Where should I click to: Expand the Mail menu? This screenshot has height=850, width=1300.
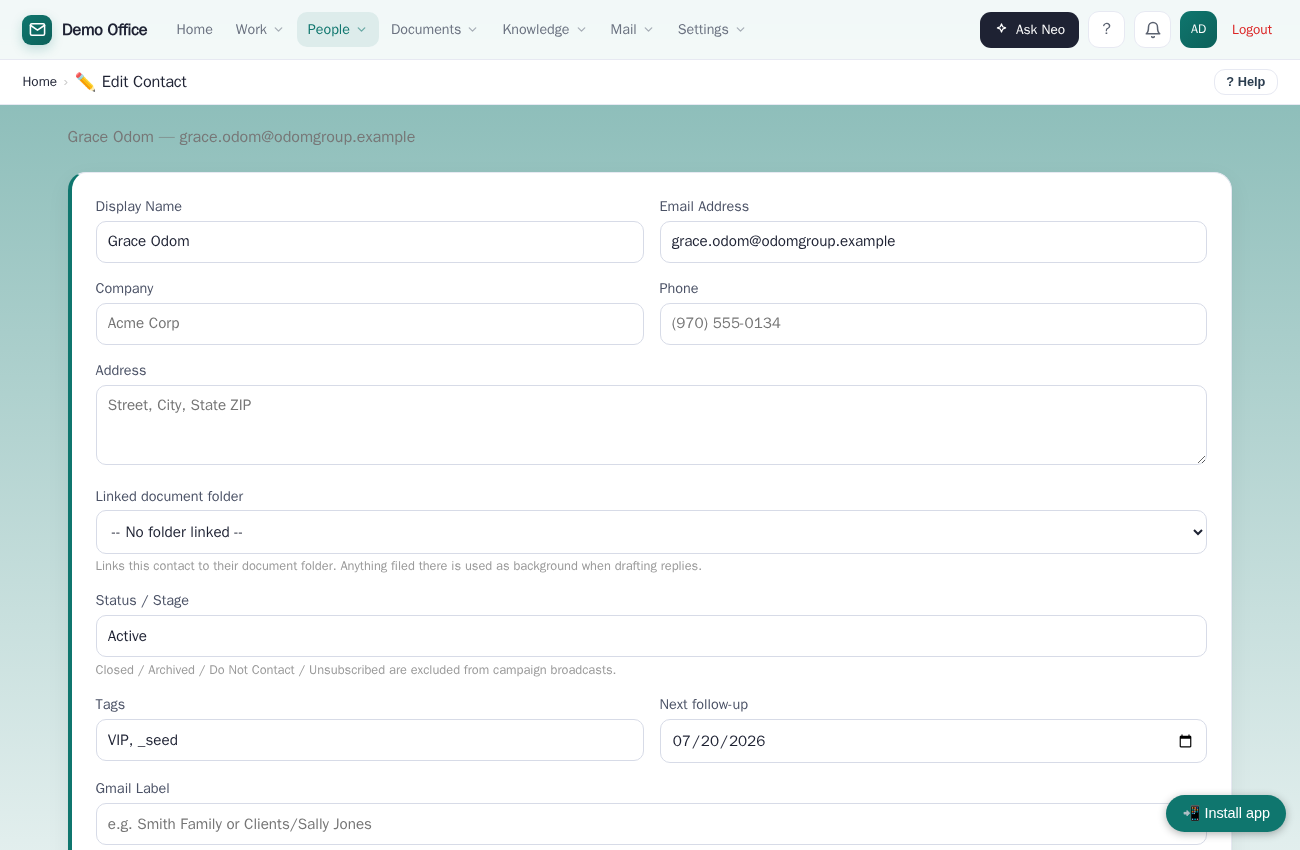[632, 30]
